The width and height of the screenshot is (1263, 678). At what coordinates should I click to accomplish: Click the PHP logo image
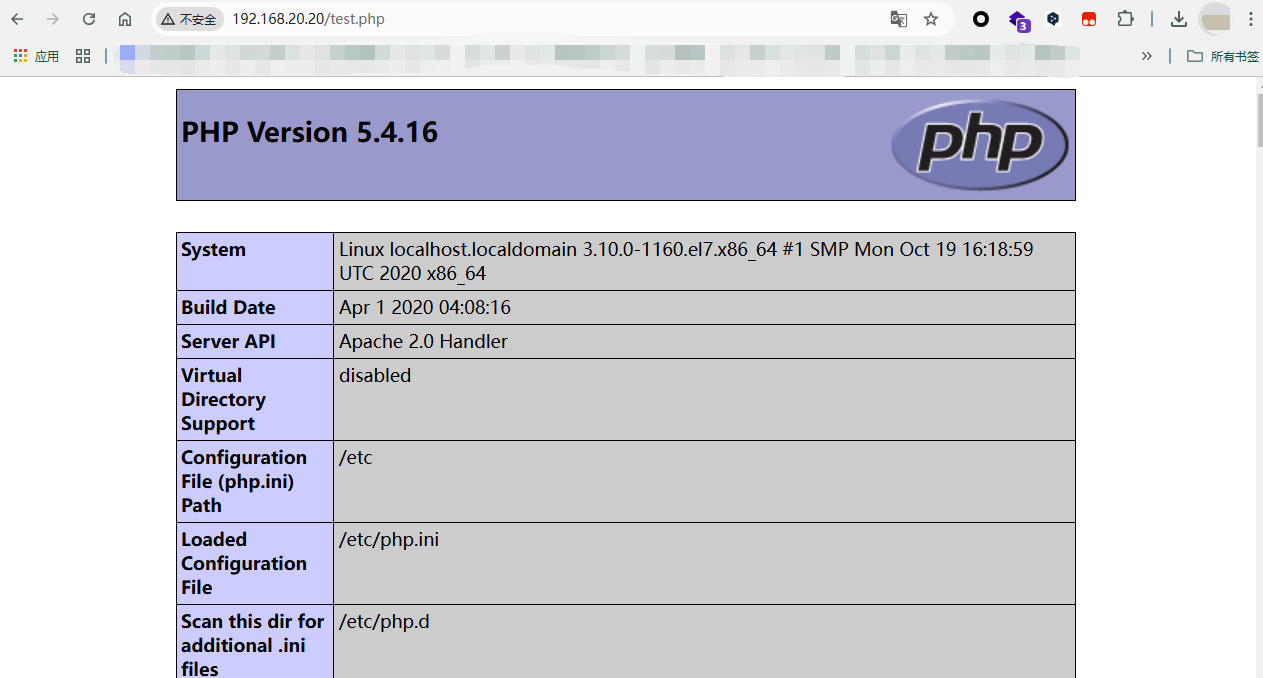coord(979,145)
